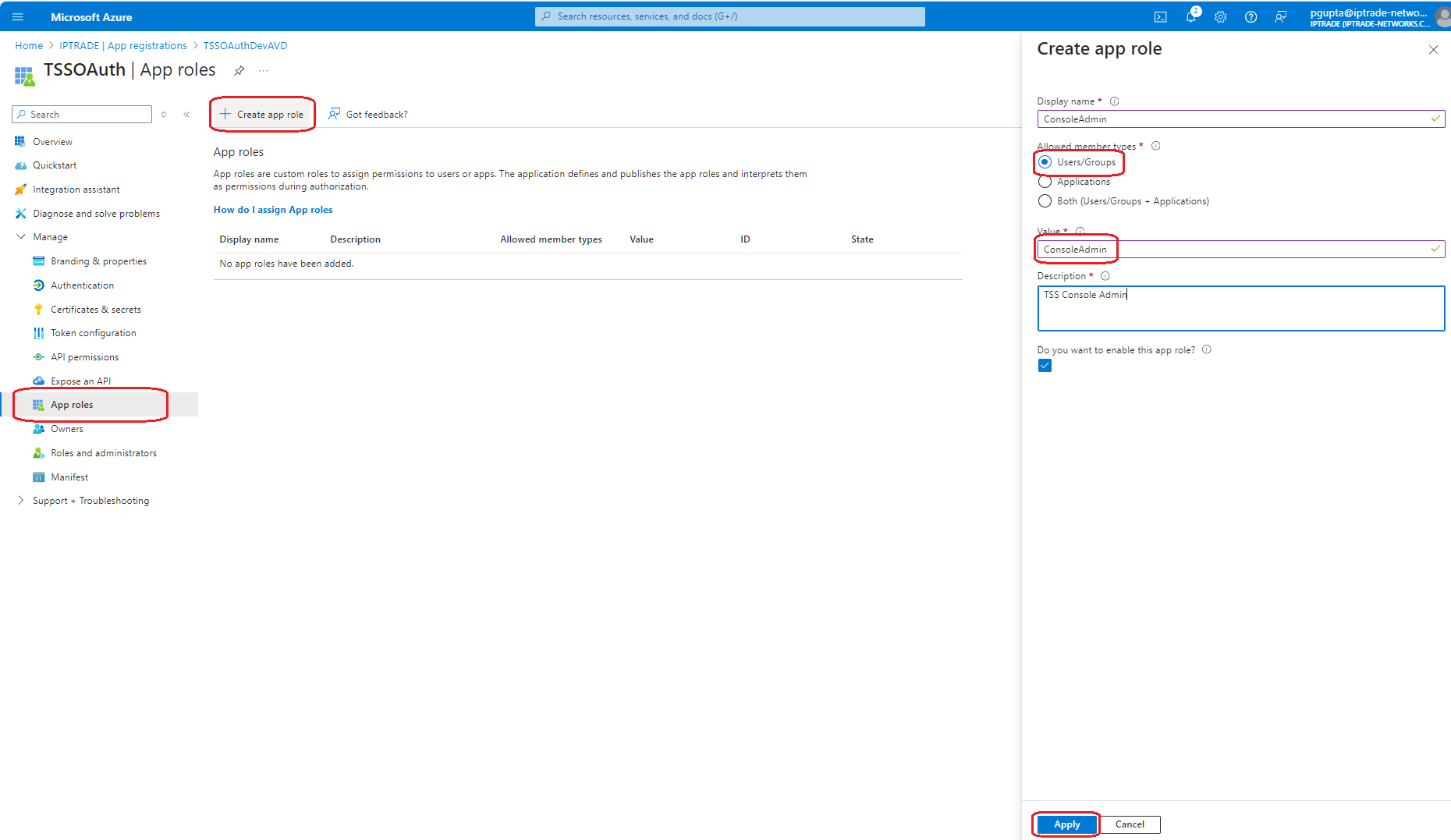Click the feedback icon in the header
Screen dimensions: 1451x840
(1281, 16)
